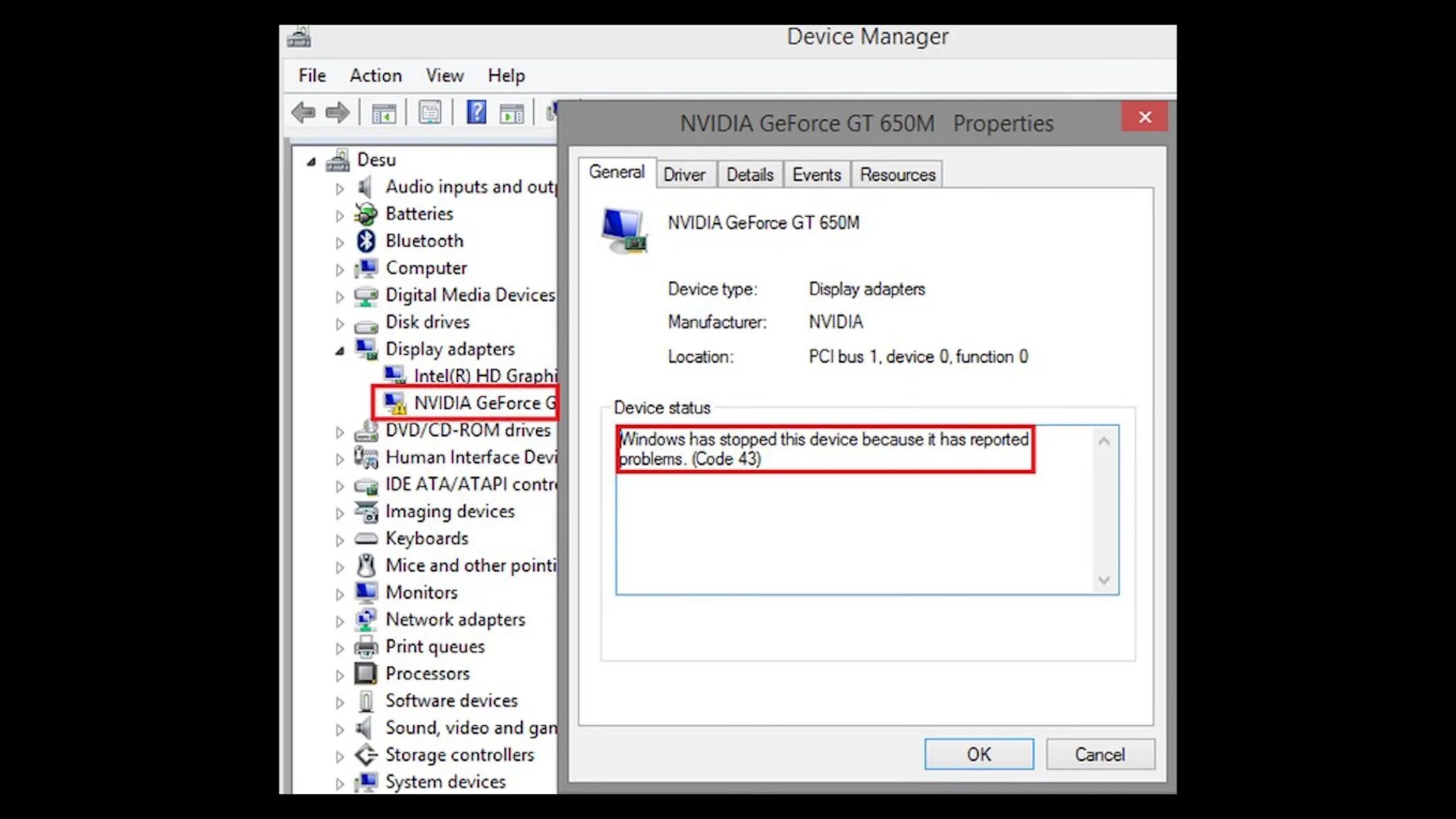Viewport: 1456px width, 819px height.
Task: Click the Bluetooth device category icon
Action: pyautogui.click(x=366, y=241)
